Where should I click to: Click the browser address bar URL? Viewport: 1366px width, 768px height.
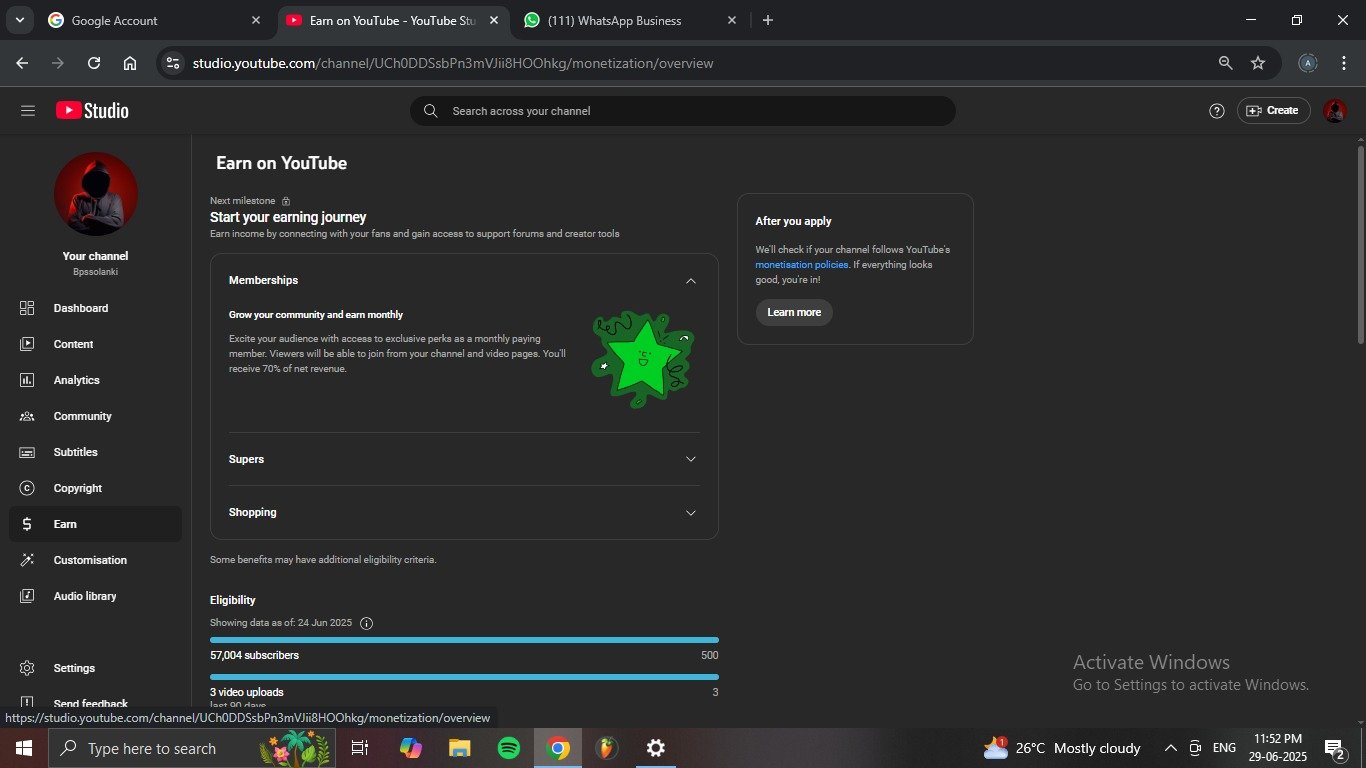click(x=453, y=63)
